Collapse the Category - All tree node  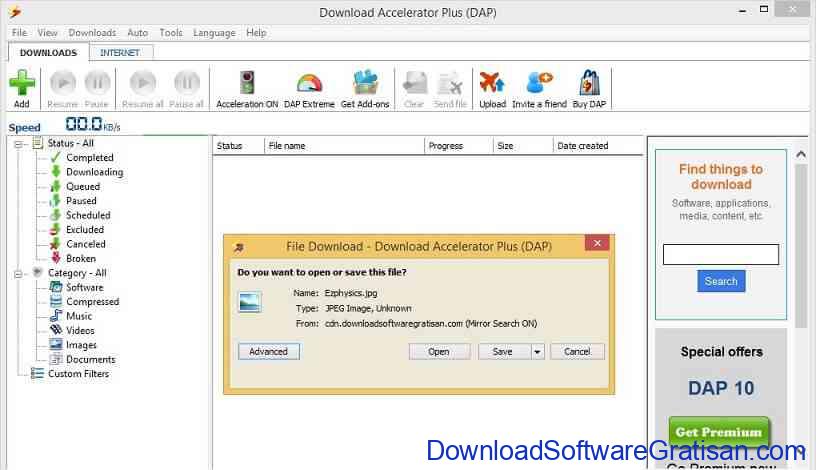(x=18, y=274)
